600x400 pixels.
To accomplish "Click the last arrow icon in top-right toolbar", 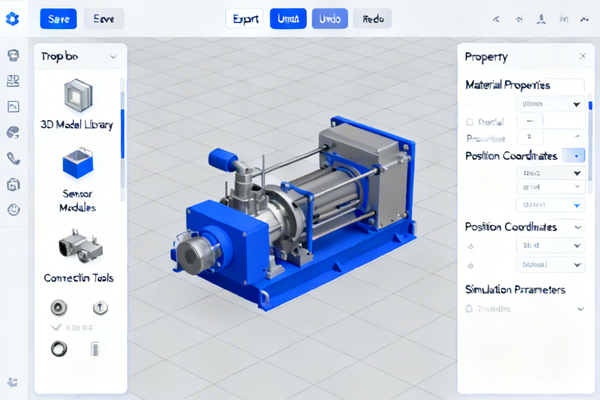I will [584, 19].
